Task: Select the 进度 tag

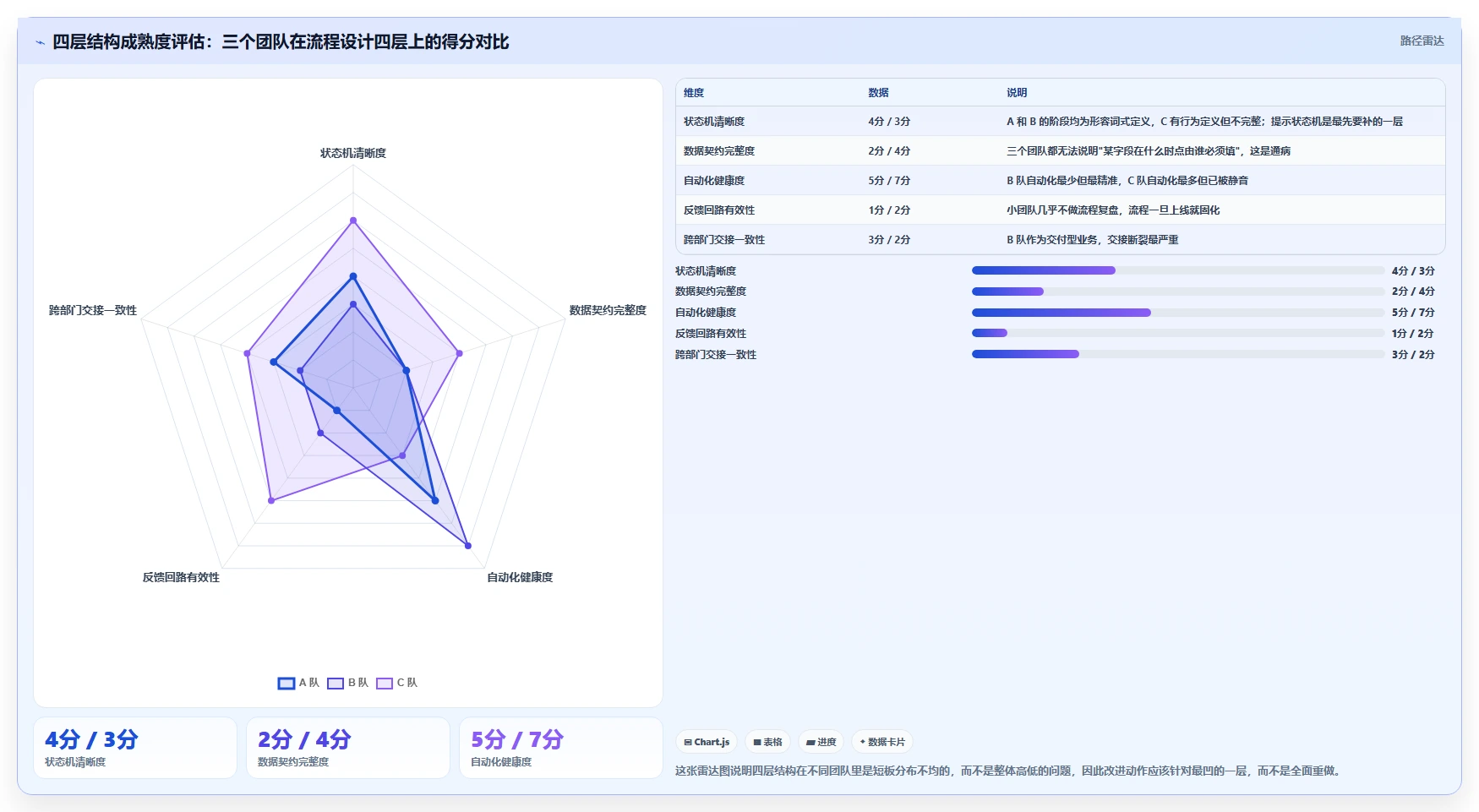Action: 821,742
